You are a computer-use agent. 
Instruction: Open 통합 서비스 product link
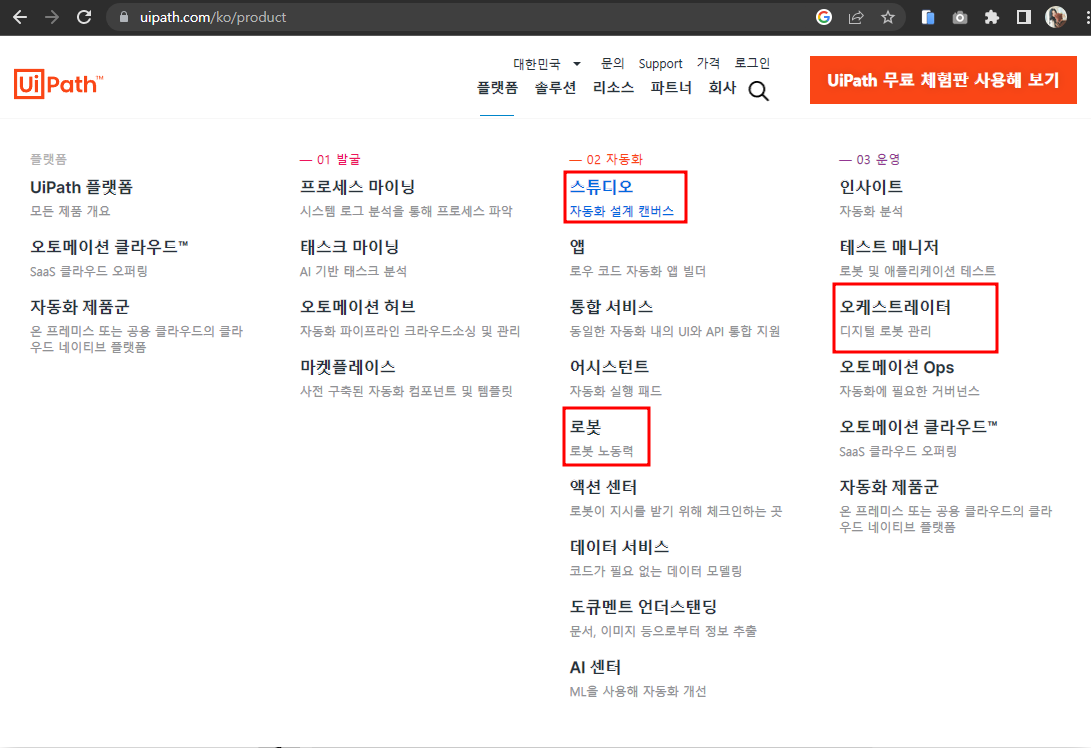coord(611,307)
